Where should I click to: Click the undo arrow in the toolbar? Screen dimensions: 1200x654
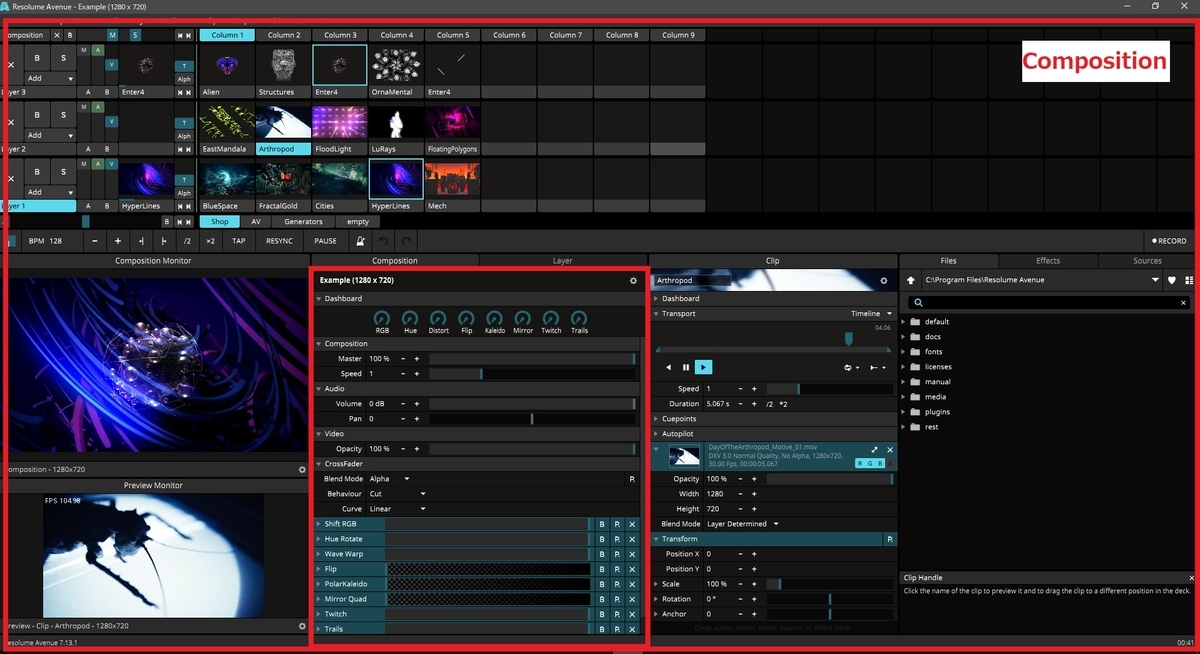384,241
